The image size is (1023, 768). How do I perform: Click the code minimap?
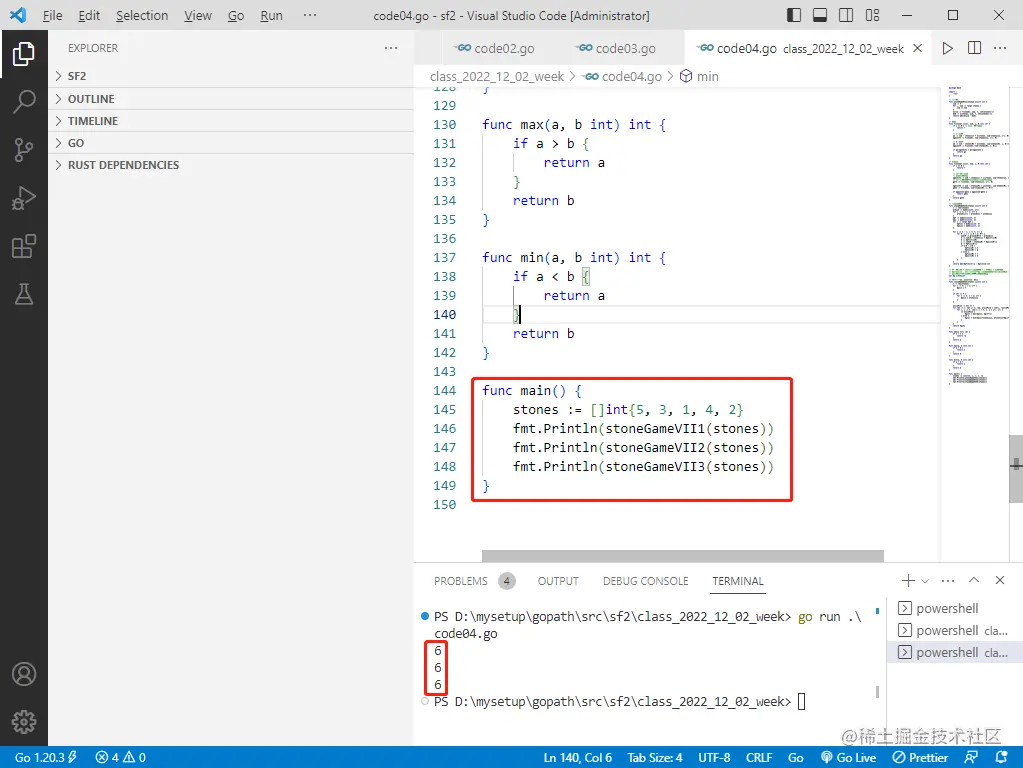(974, 236)
